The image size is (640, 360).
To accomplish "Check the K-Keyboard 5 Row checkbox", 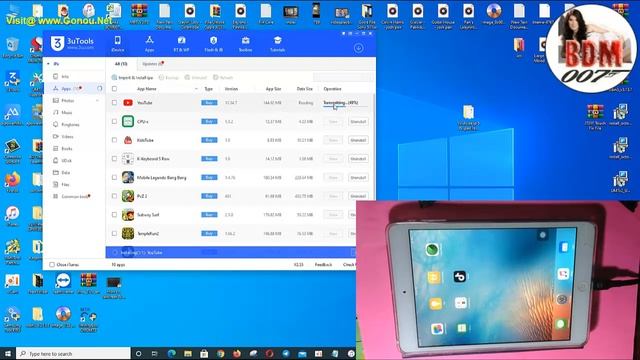I will pyautogui.click(x=114, y=159).
